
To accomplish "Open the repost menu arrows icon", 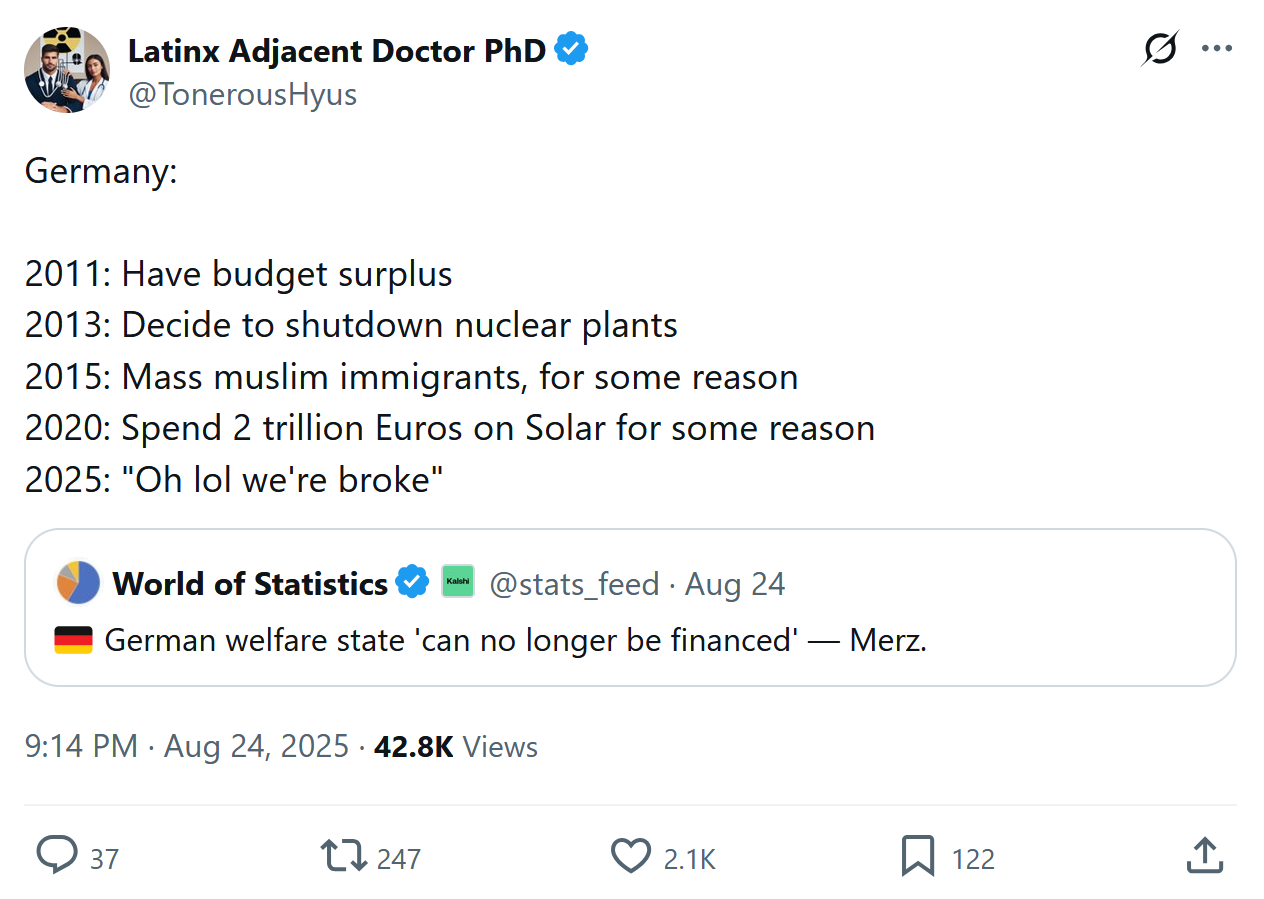I will click(342, 857).
